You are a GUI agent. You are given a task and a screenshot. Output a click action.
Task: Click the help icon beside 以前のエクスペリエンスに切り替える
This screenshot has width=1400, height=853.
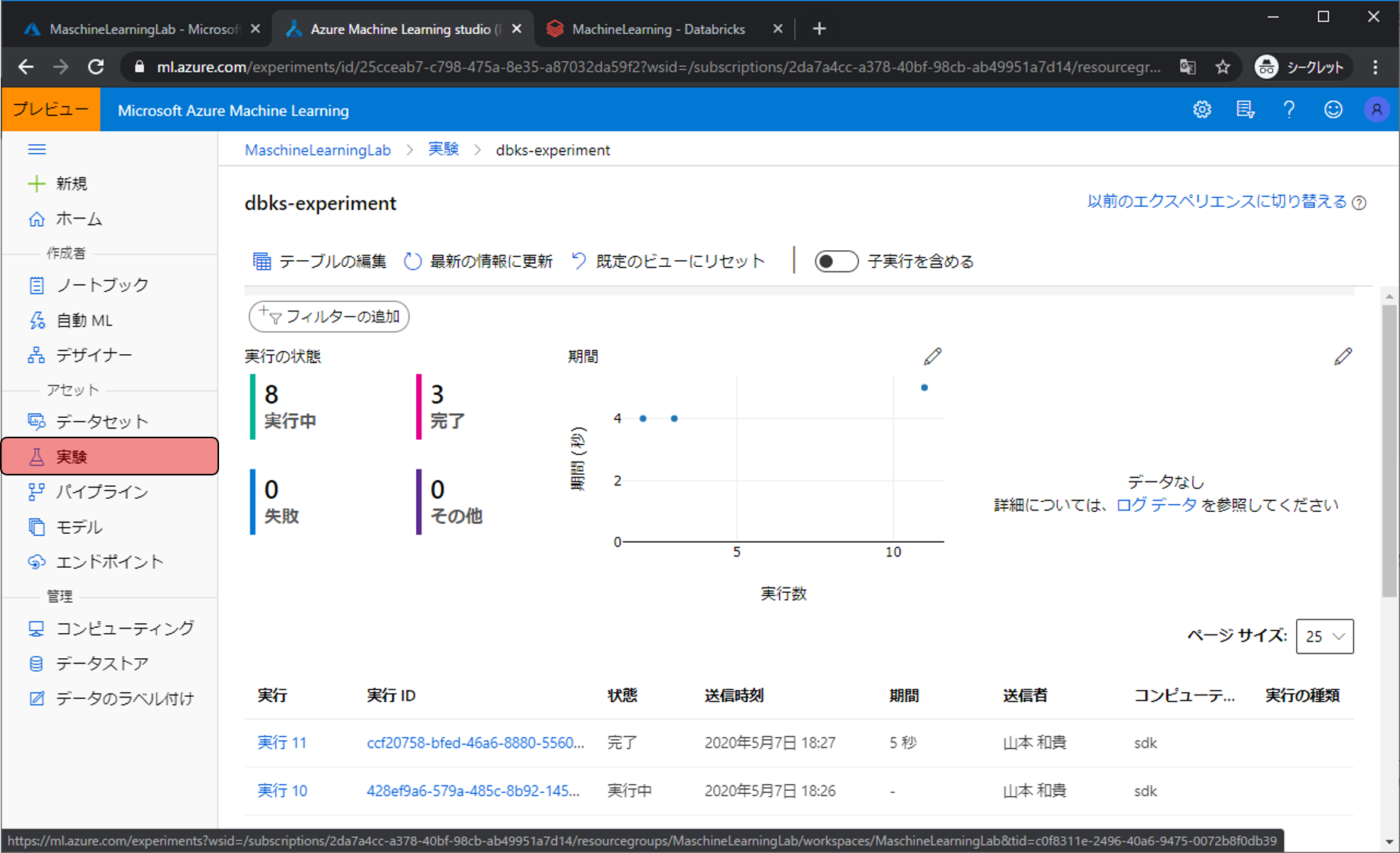[x=1359, y=202]
